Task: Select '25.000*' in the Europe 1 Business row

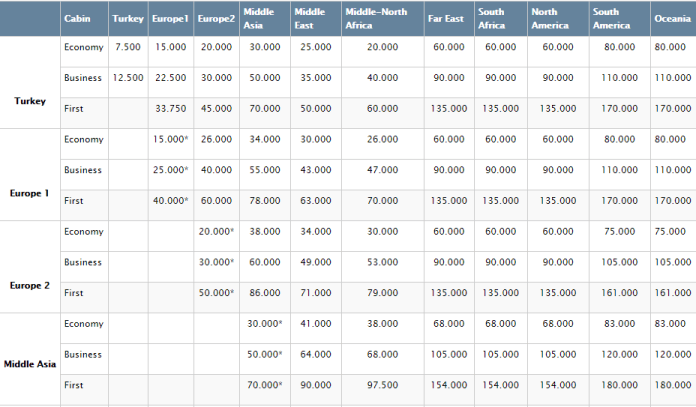Action: point(170,170)
